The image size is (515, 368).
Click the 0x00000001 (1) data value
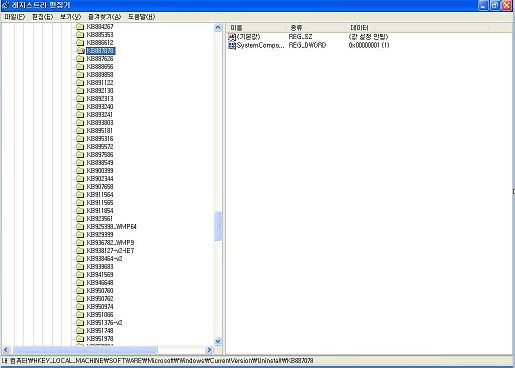(x=369, y=45)
